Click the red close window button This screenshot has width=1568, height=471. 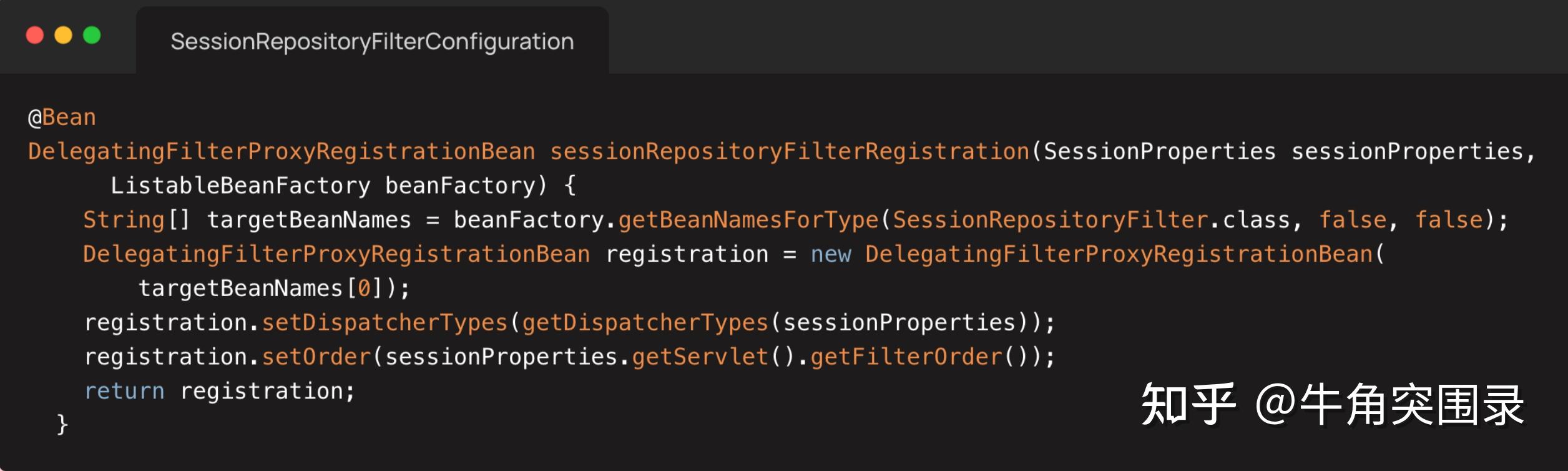[x=35, y=36]
